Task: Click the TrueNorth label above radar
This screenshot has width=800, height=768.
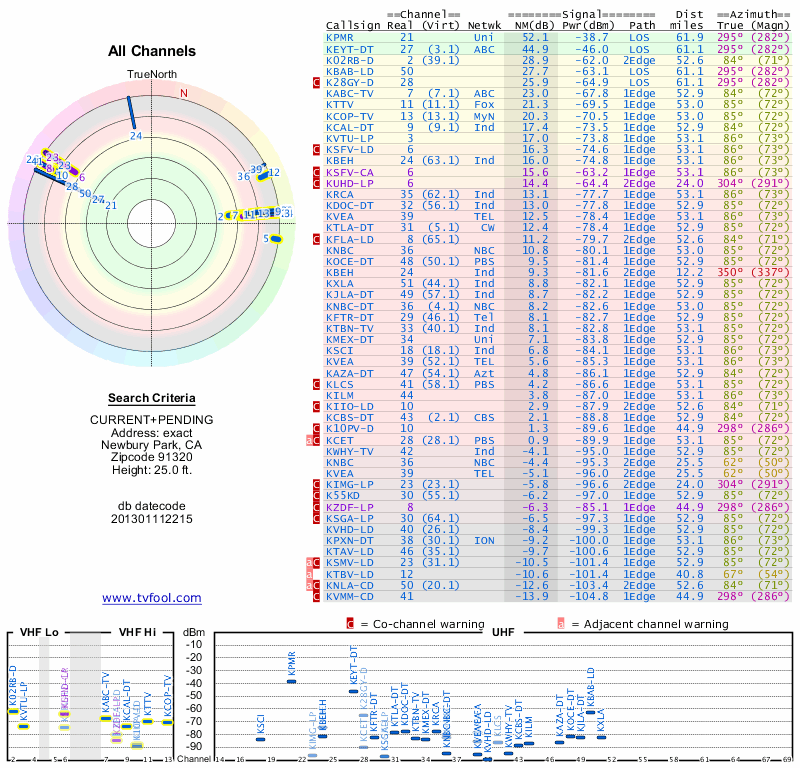Action: tap(152, 75)
